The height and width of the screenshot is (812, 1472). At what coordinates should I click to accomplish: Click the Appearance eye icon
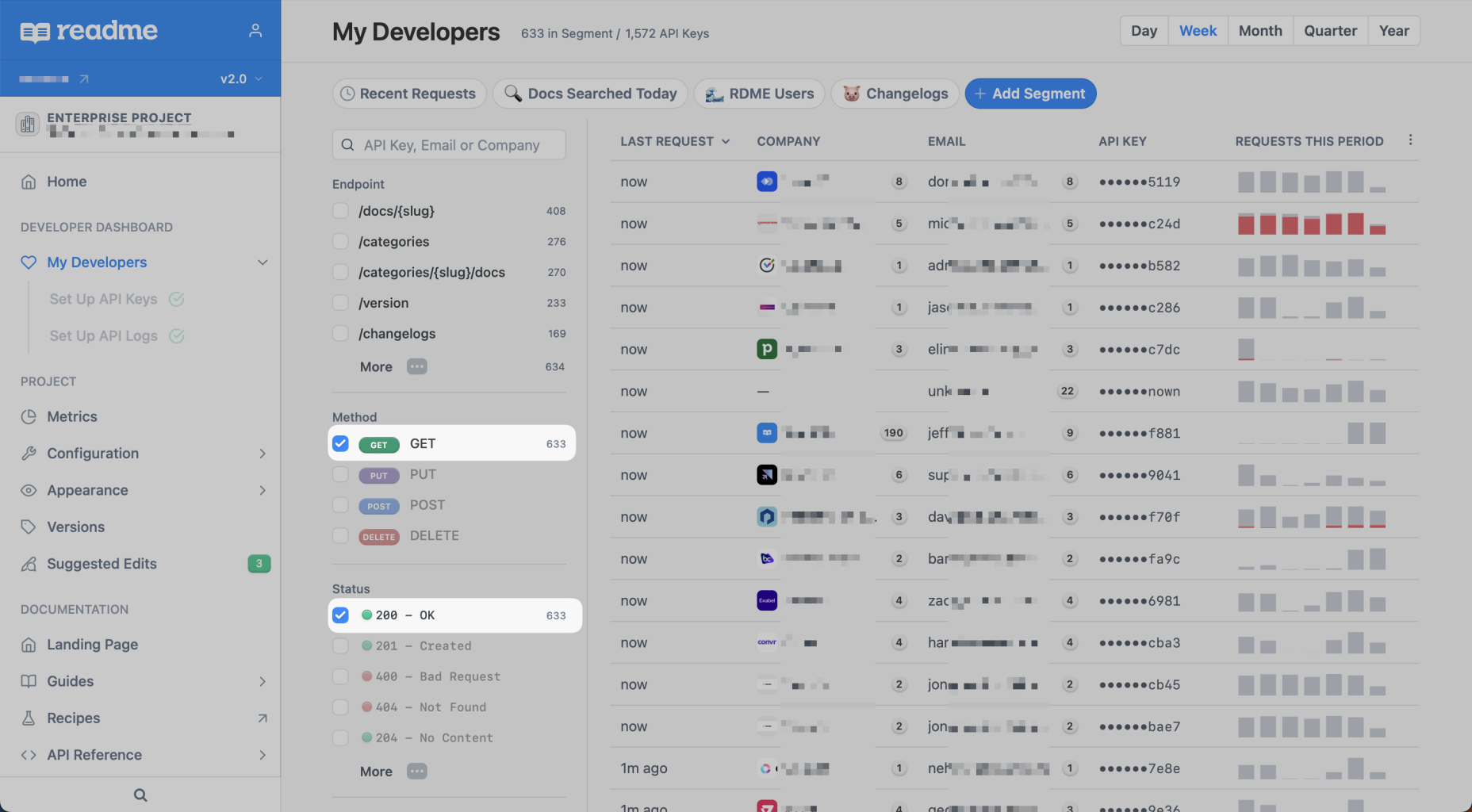pos(29,490)
